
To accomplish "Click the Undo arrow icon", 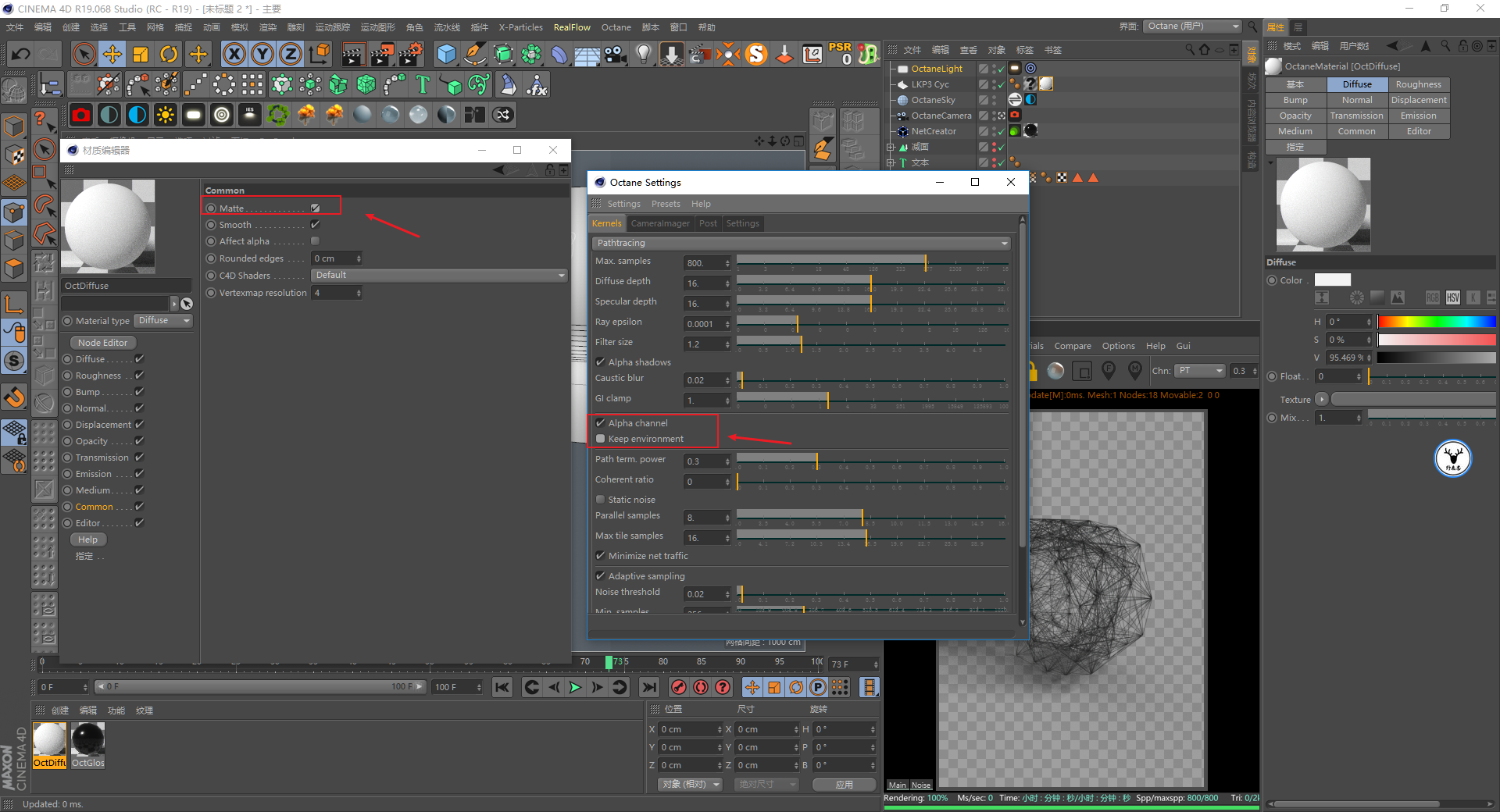I will tap(21, 54).
